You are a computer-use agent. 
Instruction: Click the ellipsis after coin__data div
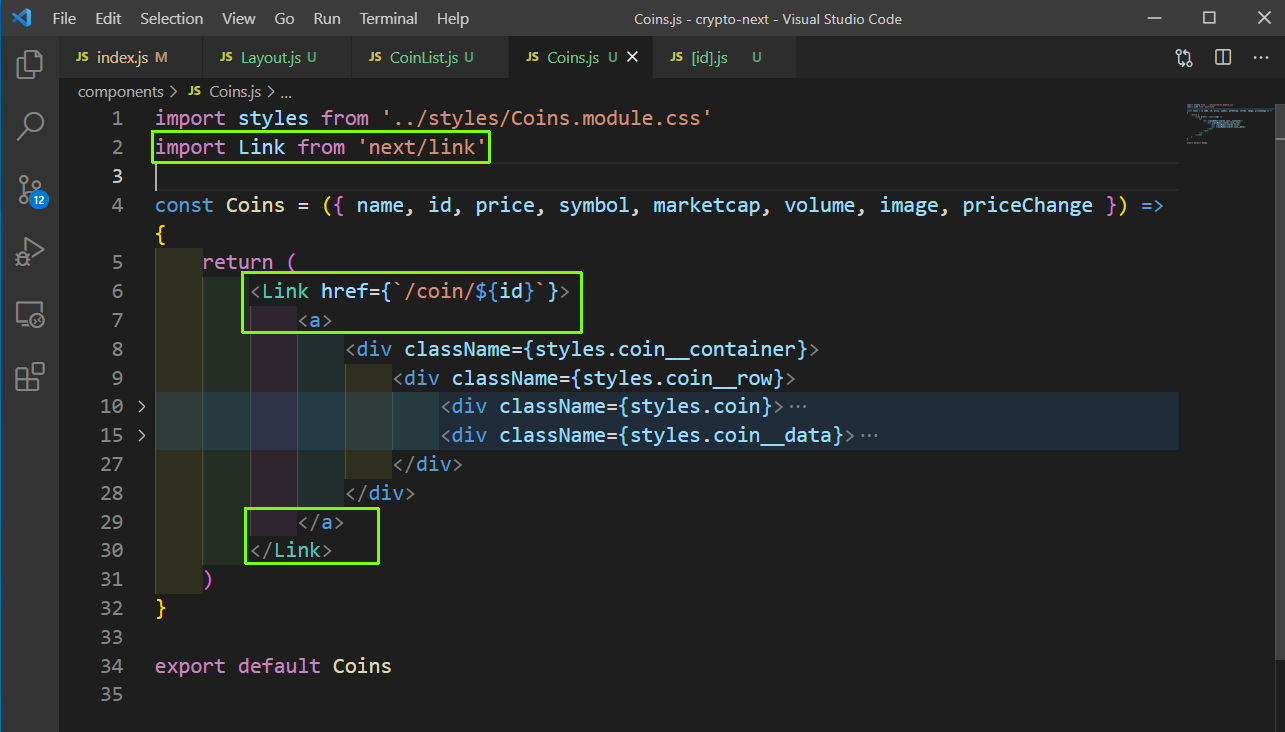(869, 436)
